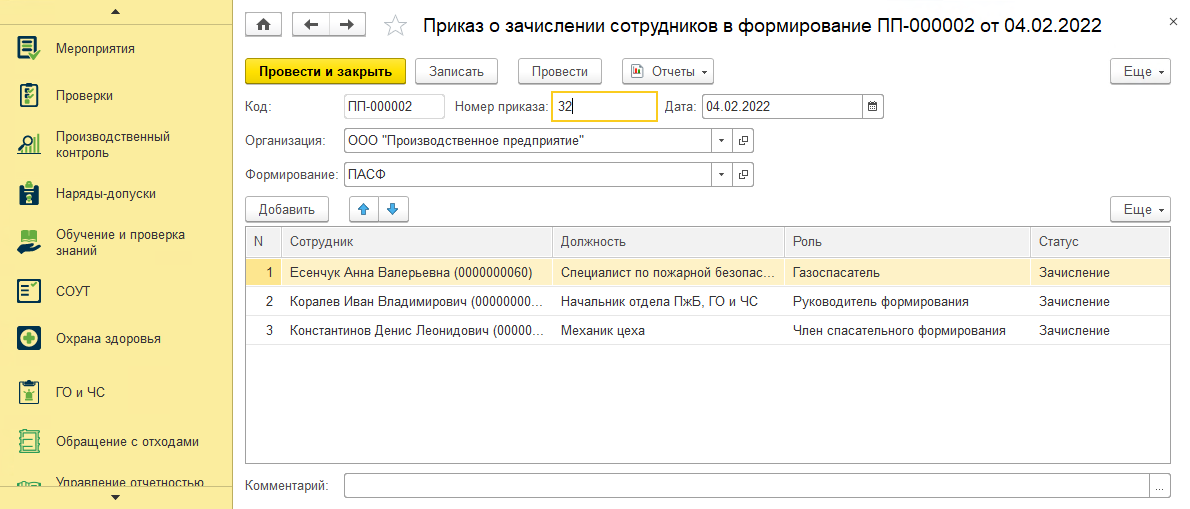
Task: Open the date calendar picker
Action: coord(873,107)
